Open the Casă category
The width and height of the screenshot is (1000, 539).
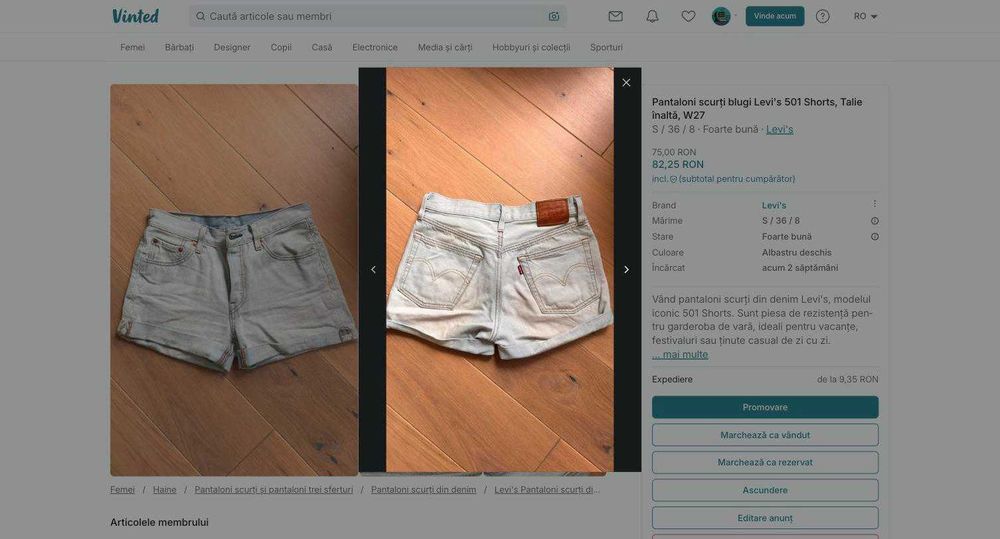coord(322,47)
